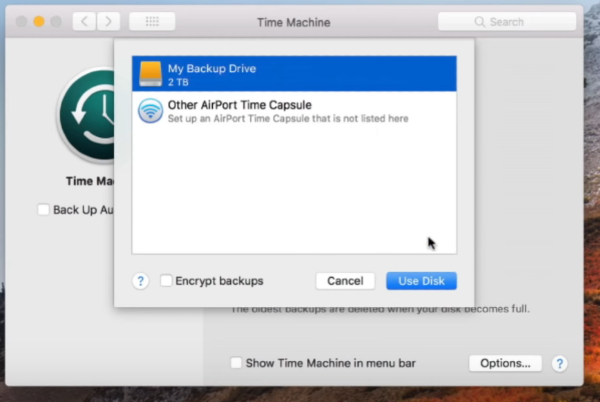600x402 pixels.
Task: Toggle Back Up Automatically checkbox
Action: (x=43, y=210)
